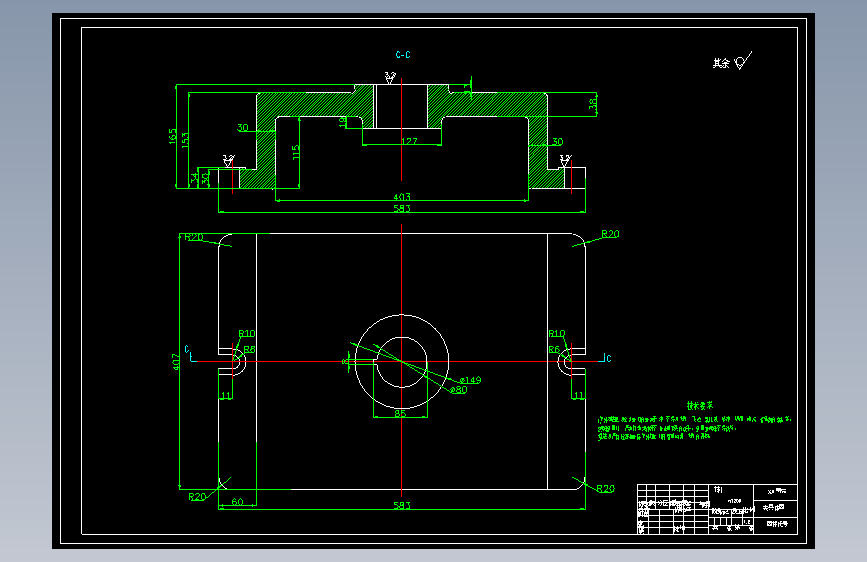Image resolution: width=867 pixels, height=562 pixels.
Task: Click the right 11 slot dimension
Action: coord(578,395)
